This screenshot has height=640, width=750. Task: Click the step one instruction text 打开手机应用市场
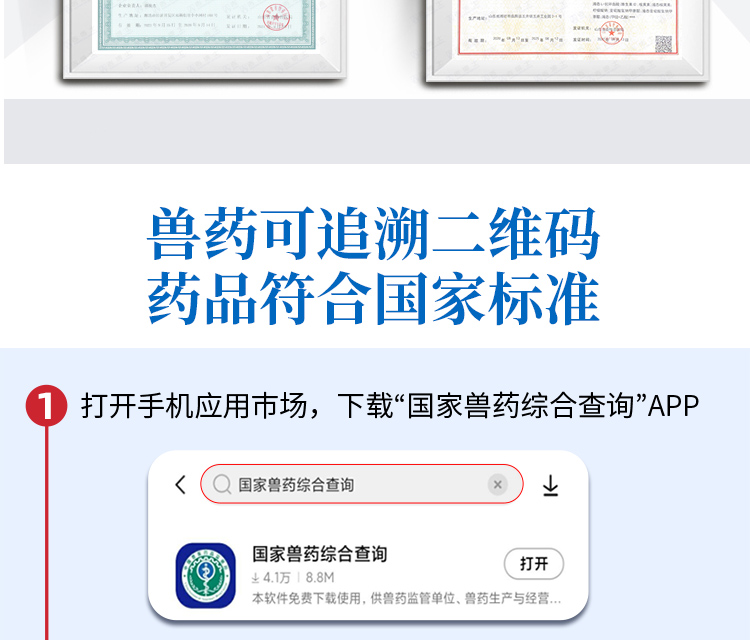point(194,406)
